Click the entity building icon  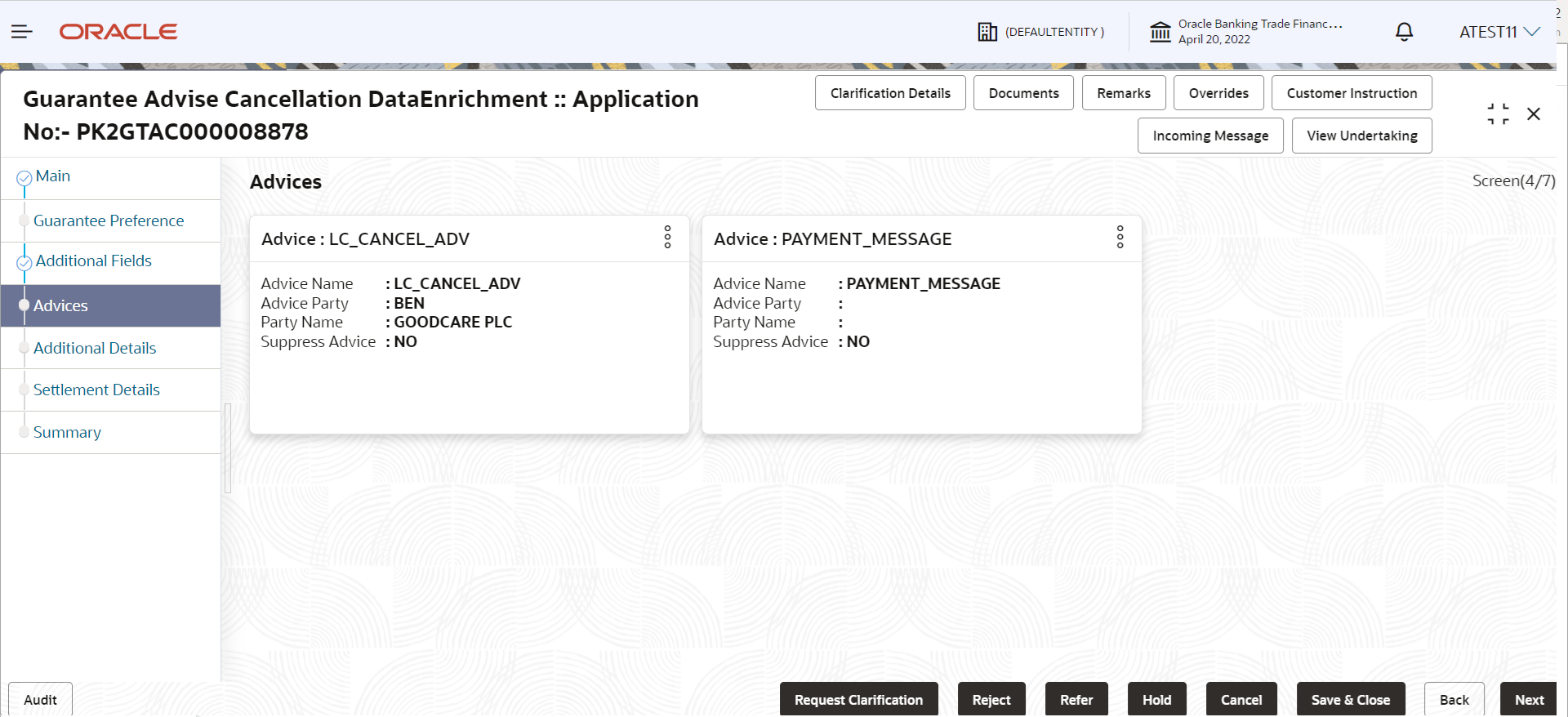pyautogui.click(x=987, y=32)
